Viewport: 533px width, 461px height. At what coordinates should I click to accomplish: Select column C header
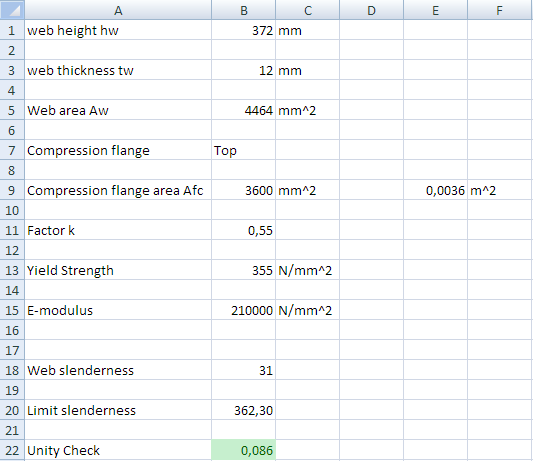pyautogui.click(x=307, y=10)
